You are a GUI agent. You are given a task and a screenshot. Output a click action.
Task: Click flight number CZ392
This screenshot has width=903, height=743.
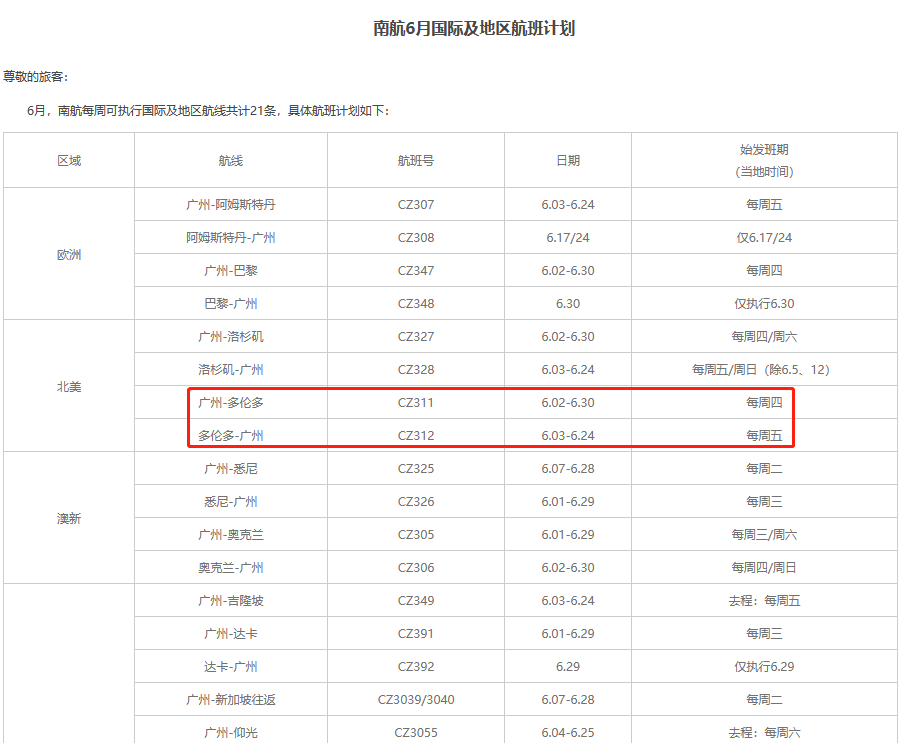pyautogui.click(x=416, y=666)
